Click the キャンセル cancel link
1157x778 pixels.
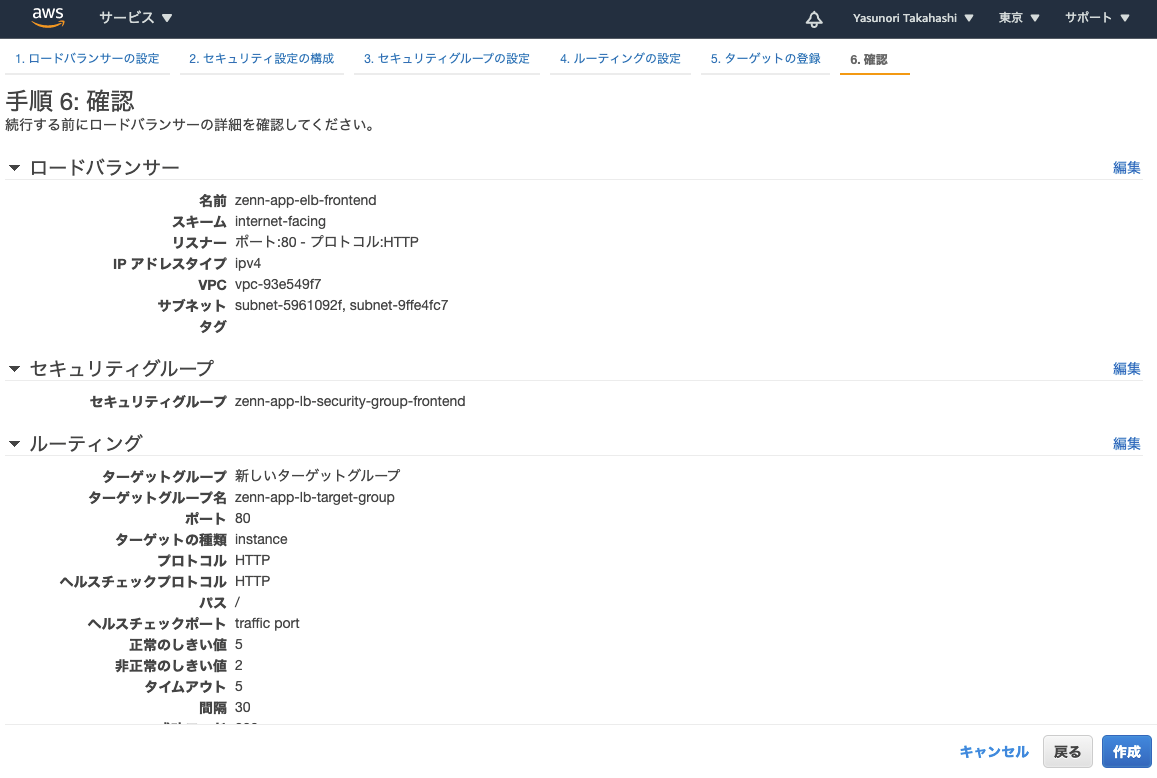click(993, 751)
